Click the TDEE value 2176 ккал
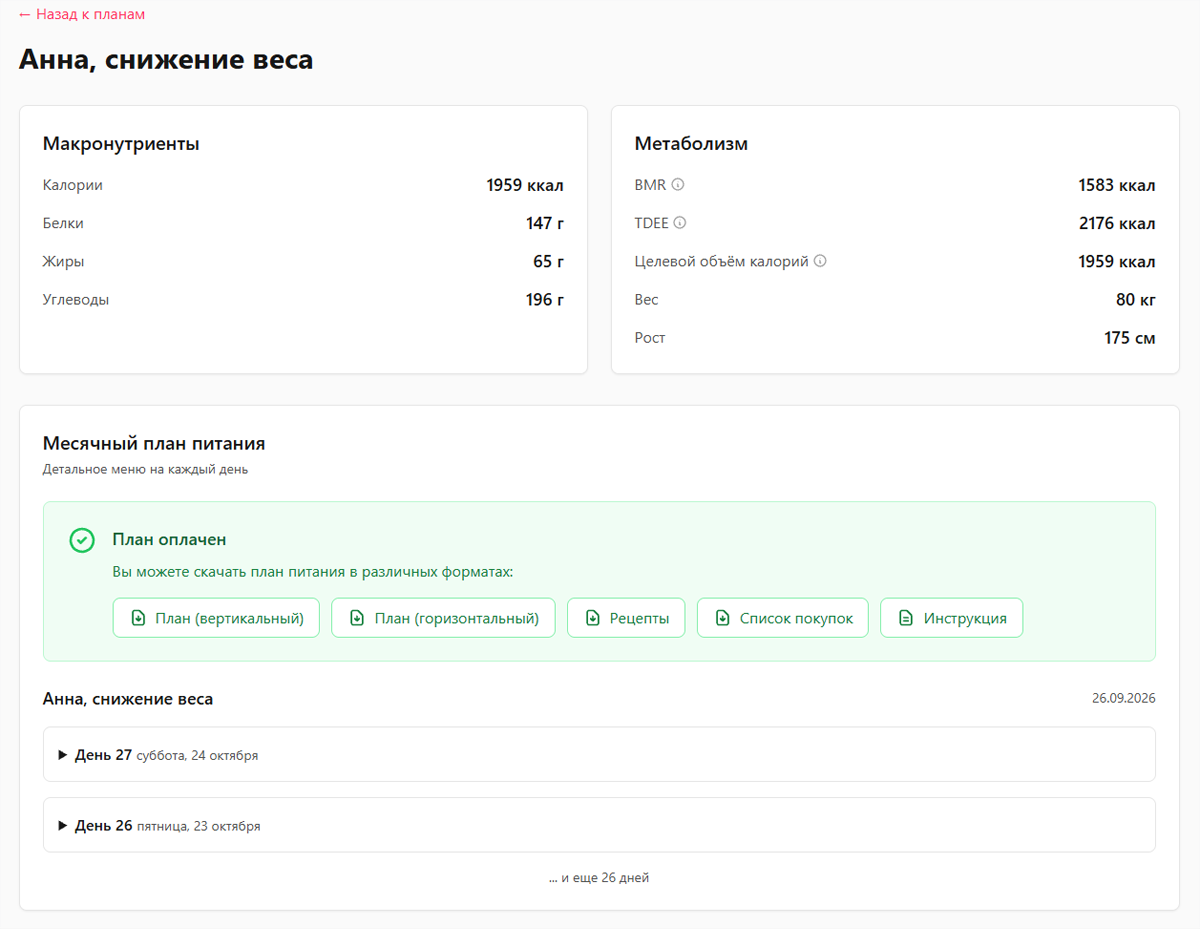Viewport: 1200px width, 929px height. 1117,223
